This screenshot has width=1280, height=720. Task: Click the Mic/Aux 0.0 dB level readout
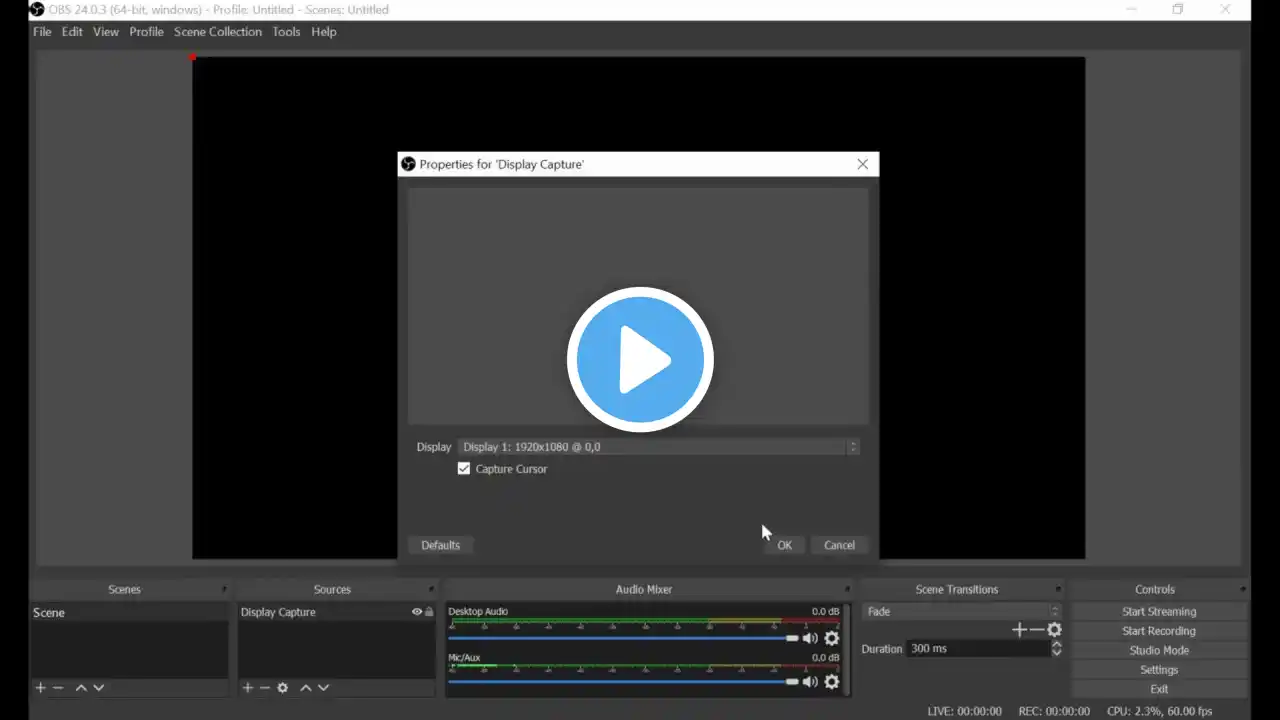point(826,658)
